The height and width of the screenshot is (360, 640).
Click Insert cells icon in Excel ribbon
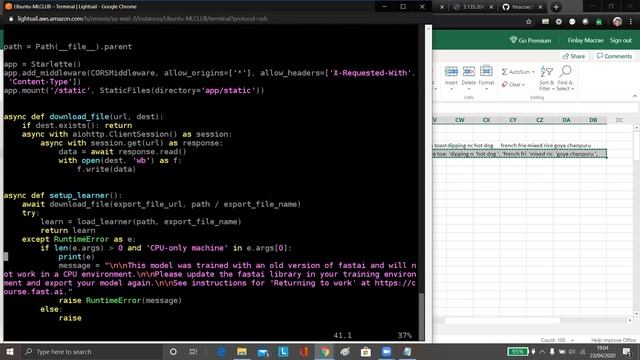pos(451,71)
